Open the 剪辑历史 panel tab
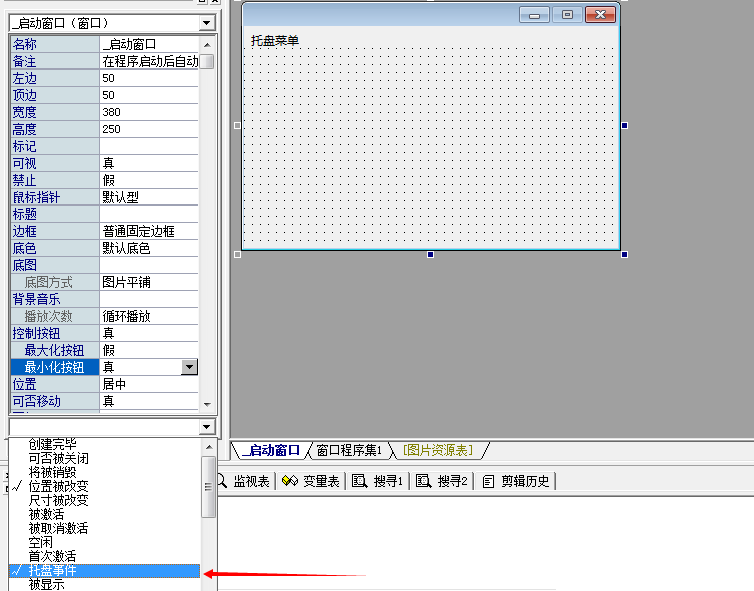 (515, 481)
